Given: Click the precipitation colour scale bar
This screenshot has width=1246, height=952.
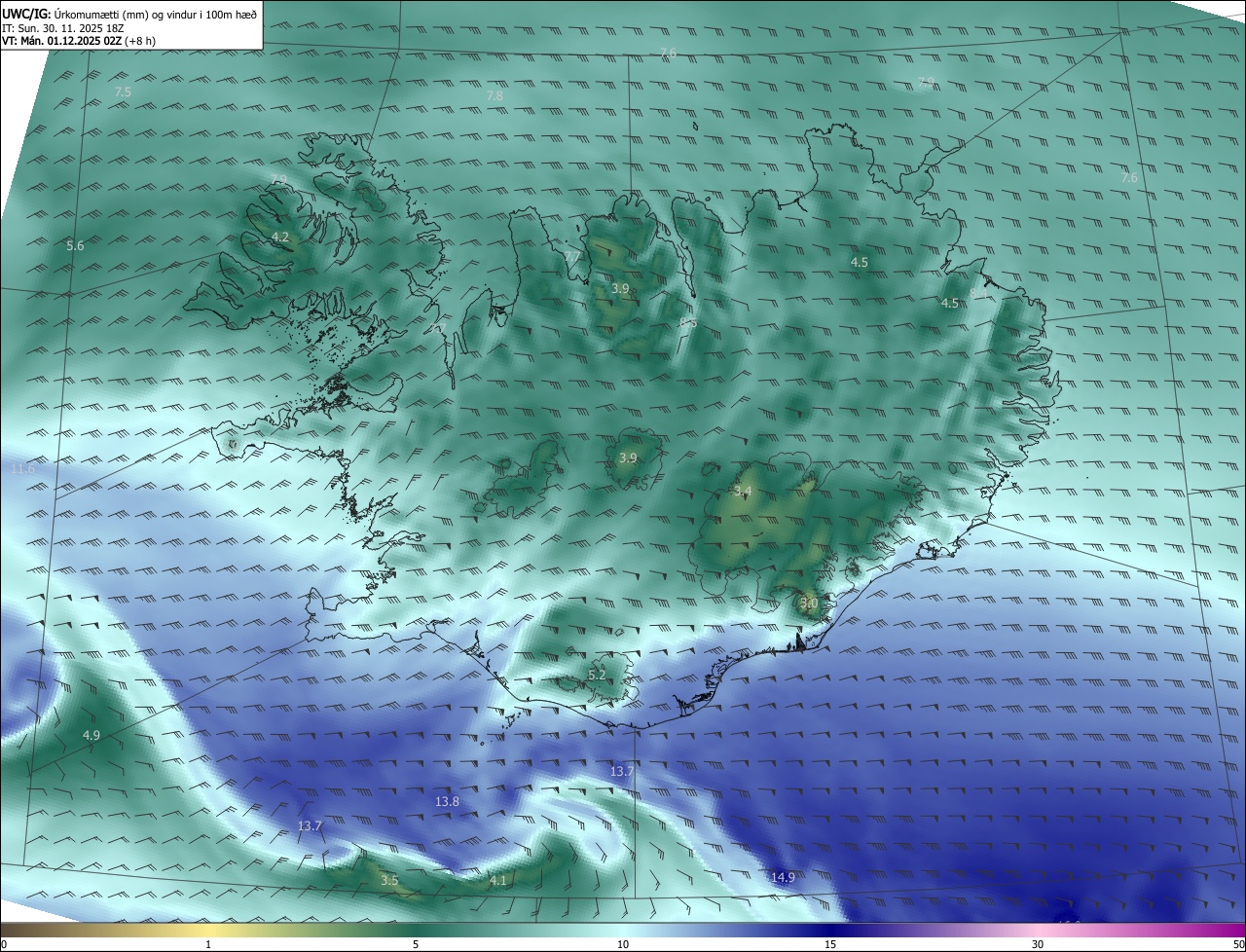Looking at the screenshot, I should click(623, 930).
